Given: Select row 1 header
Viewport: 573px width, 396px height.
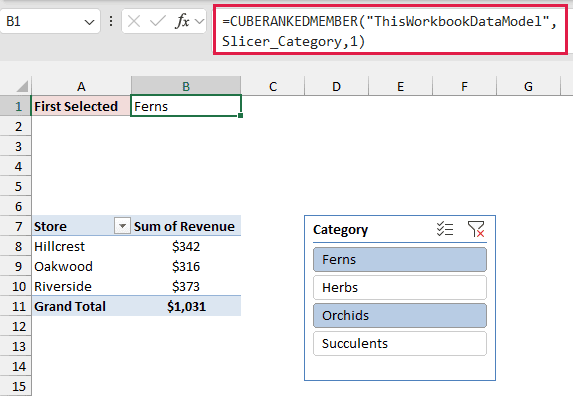Looking at the screenshot, I should pyautogui.click(x=16, y=106).
